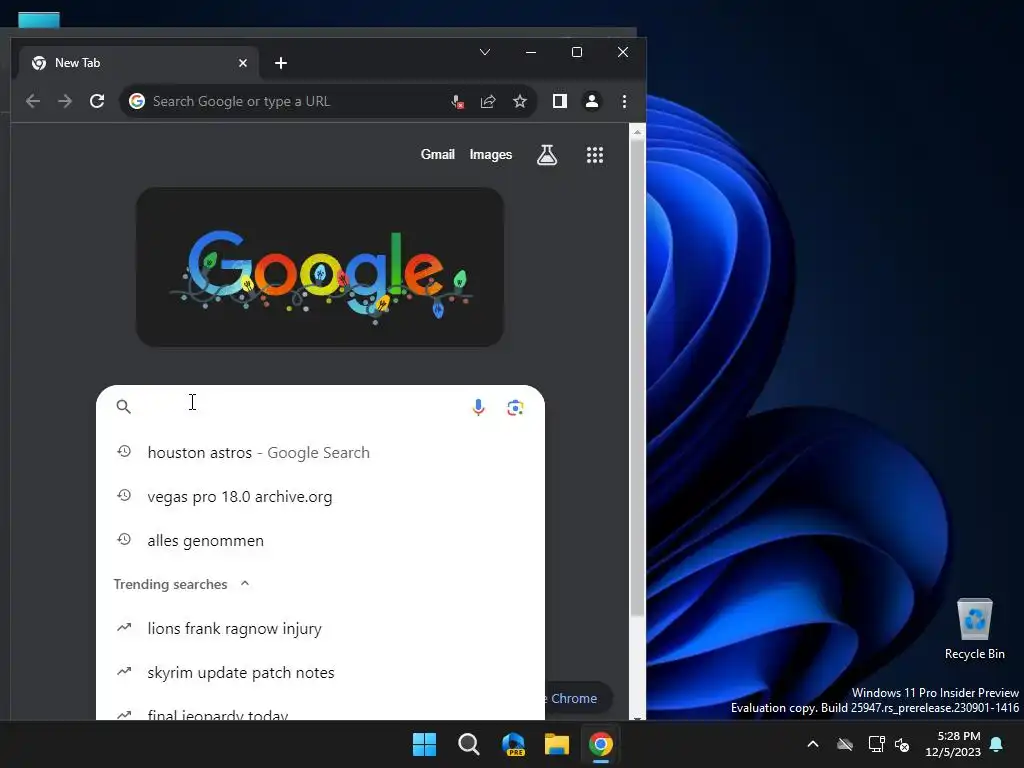Image resolution: width=1024 pixels, height=768 pixels.
Task: Click history icon beside houston astros
Action: [123, 451]
